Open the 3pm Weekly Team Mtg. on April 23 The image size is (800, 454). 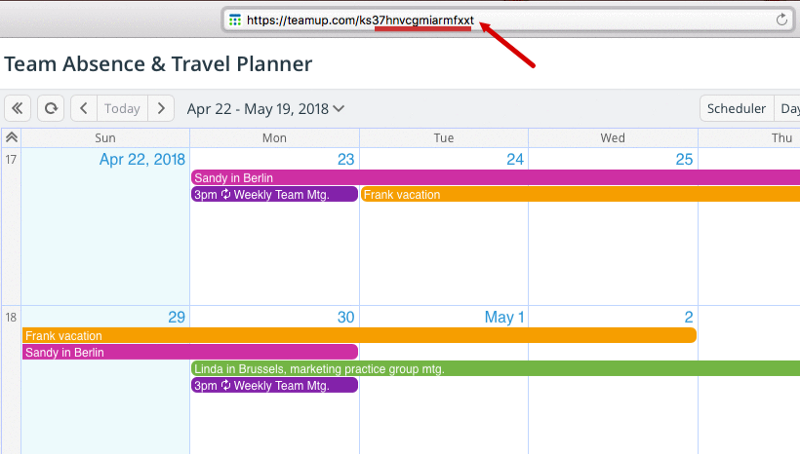(274, 194)
